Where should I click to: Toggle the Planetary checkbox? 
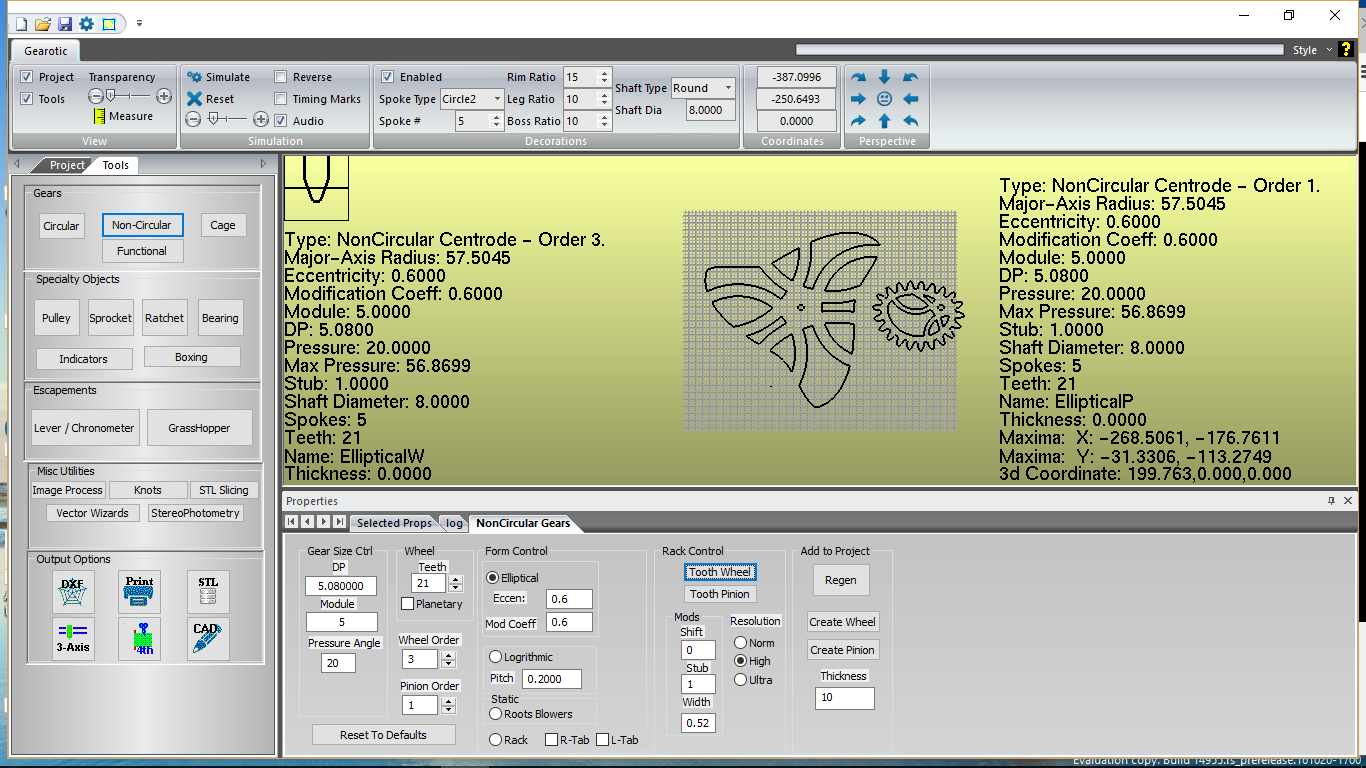tap(407, 604)
